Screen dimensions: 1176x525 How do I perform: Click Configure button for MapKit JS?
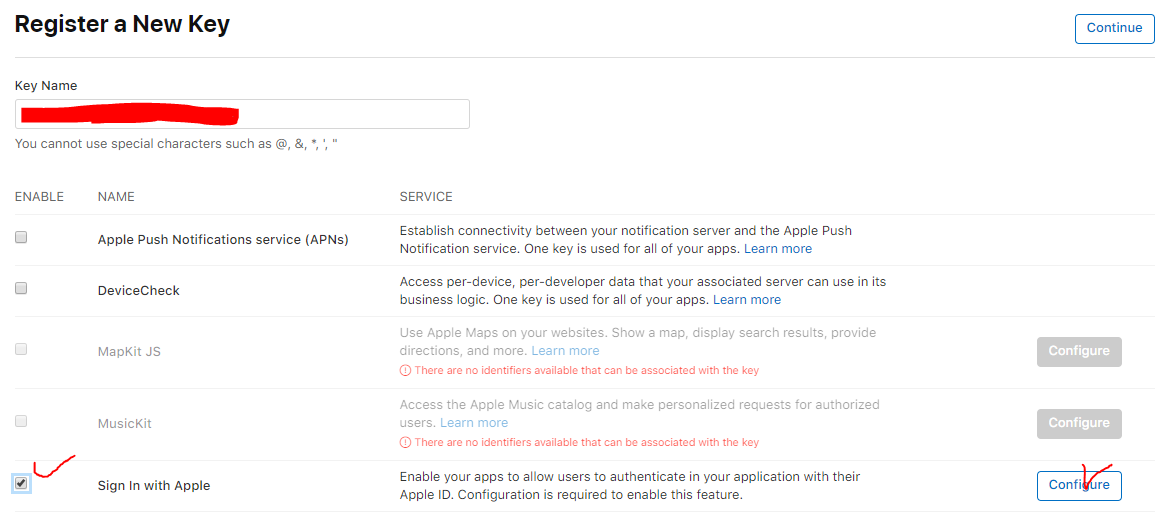pos(1079,352)
